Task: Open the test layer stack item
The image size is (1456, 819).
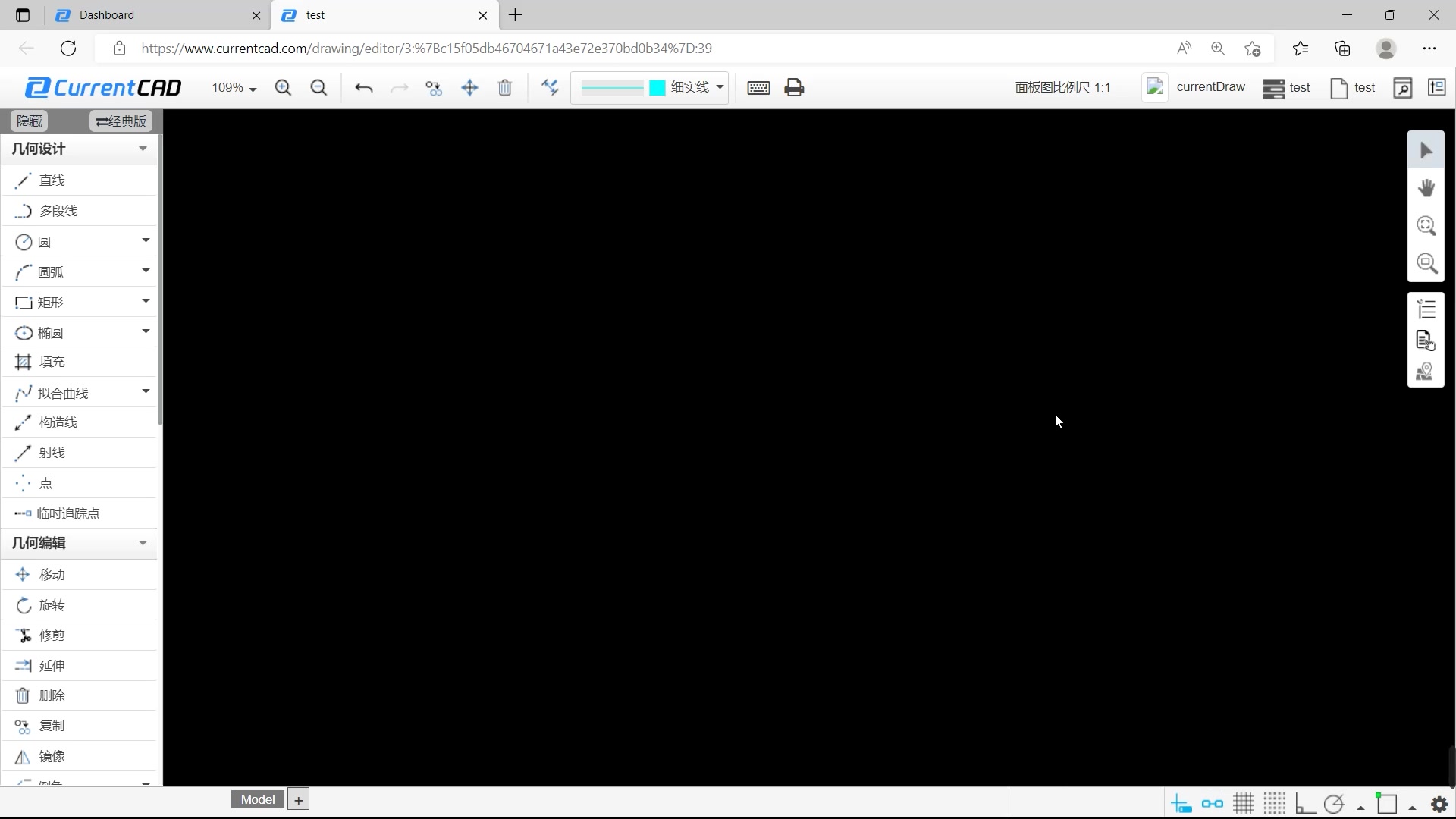Action: pos(1287,88)
